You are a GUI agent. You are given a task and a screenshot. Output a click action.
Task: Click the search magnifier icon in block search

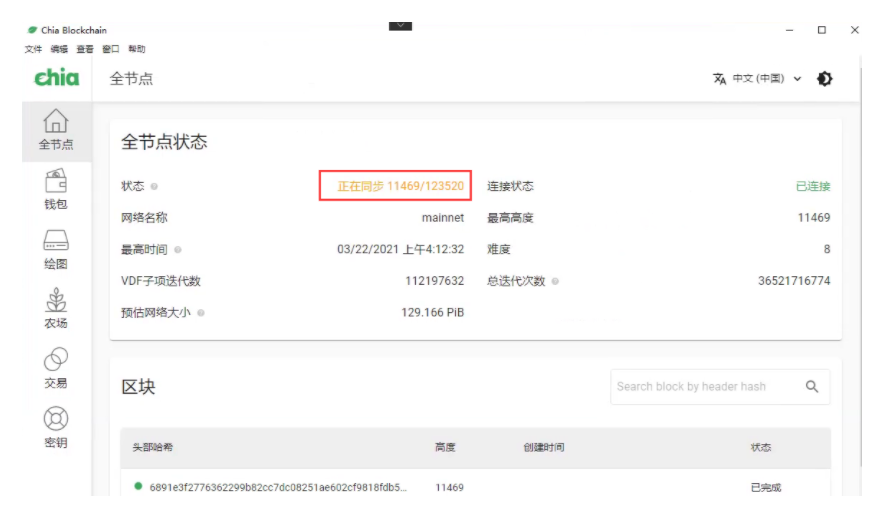pyautogui.click(x=812, y=387)
